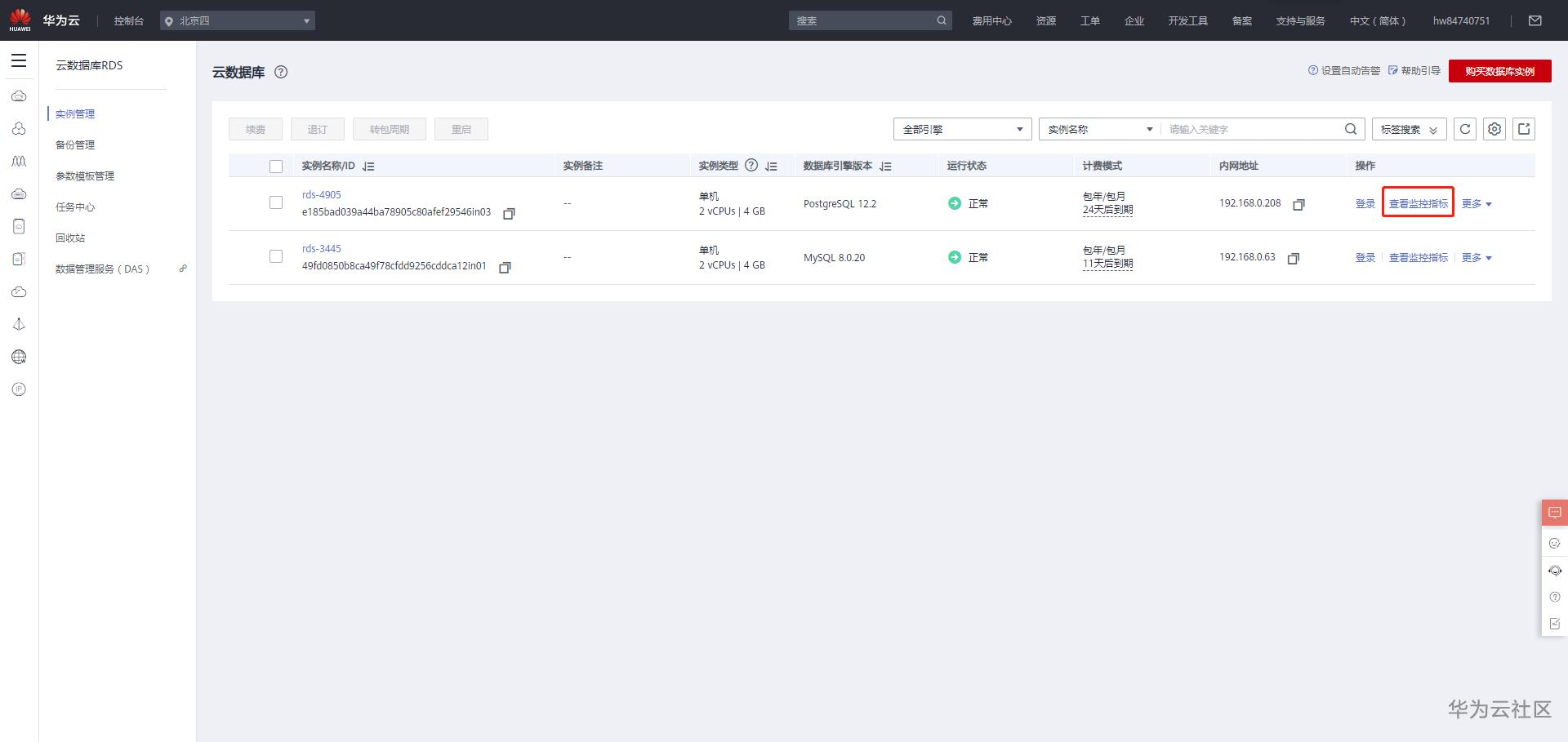The height and width of the screenshot is (742, 1568).
Task: Click the globe icon in left rail
Action: tap(19, 357)
